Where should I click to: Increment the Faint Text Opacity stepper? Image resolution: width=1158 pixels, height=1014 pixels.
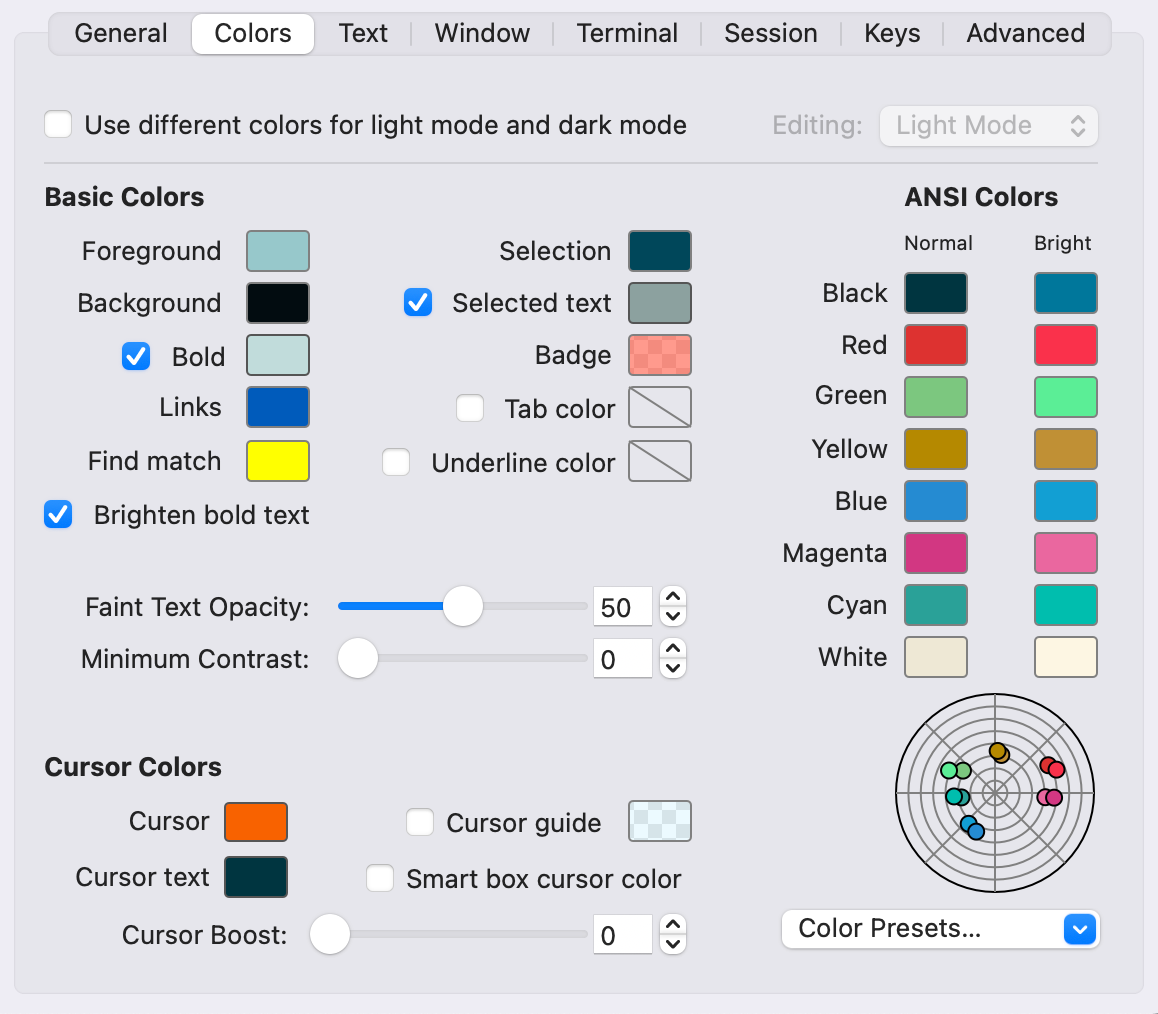point(674,597)
